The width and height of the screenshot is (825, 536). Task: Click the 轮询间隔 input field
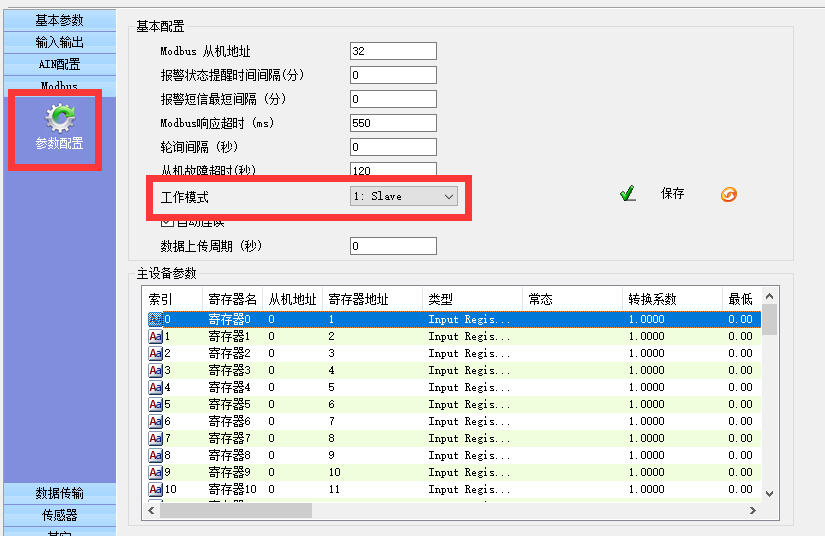tap(393, 147)
